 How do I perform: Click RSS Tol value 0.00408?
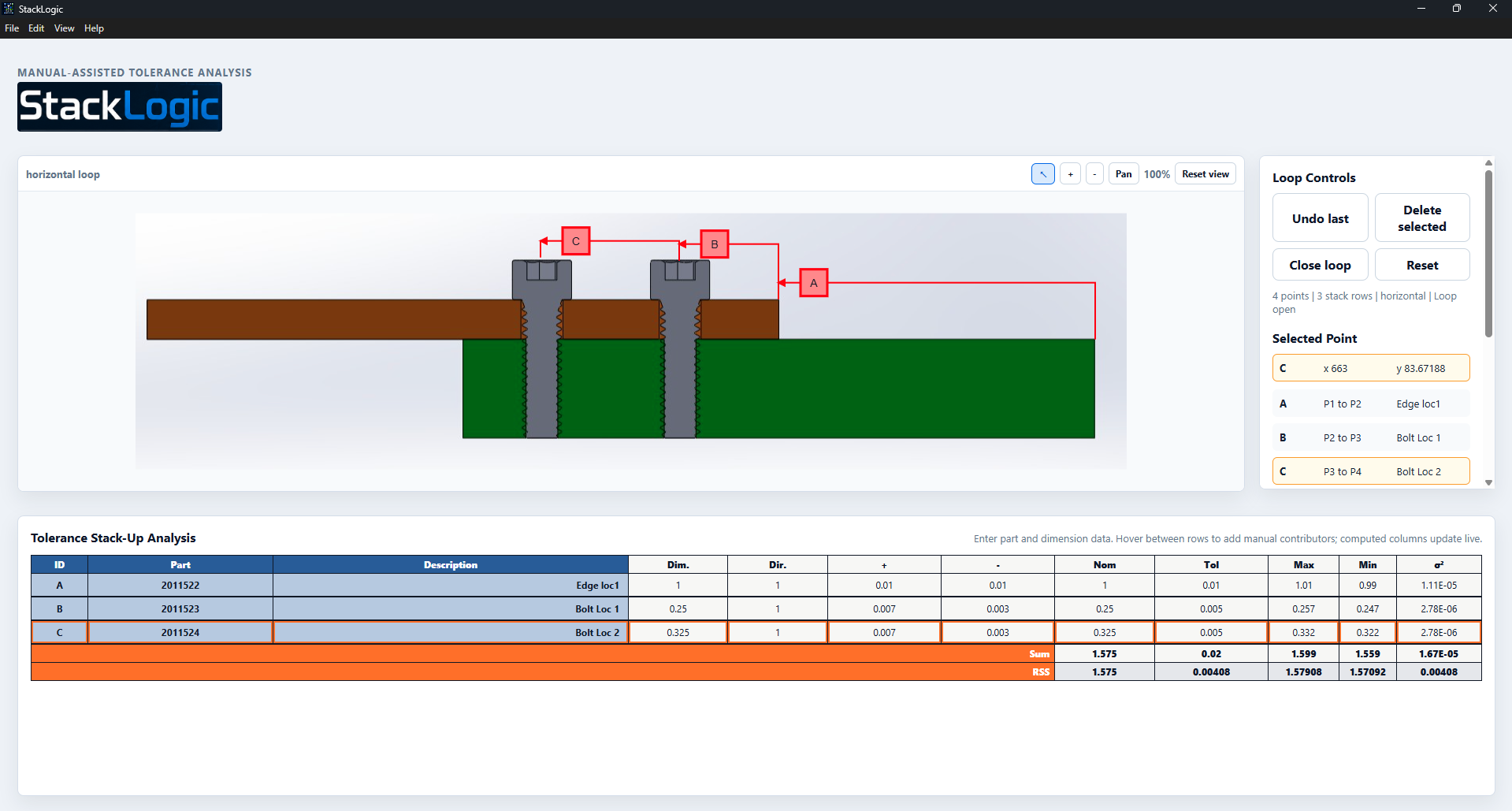point(1211,672)
